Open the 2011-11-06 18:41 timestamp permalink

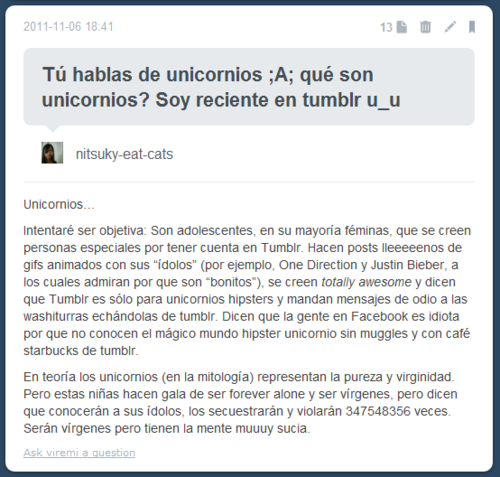68,27
